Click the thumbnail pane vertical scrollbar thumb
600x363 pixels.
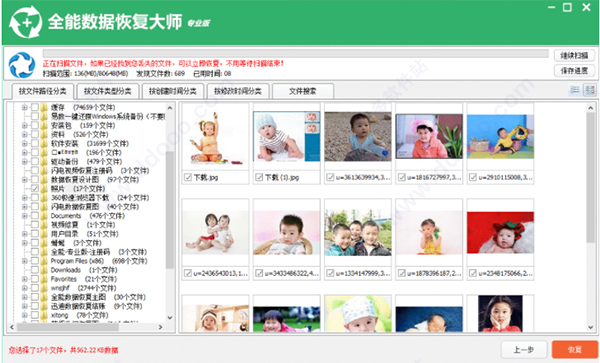coord(591,177)
